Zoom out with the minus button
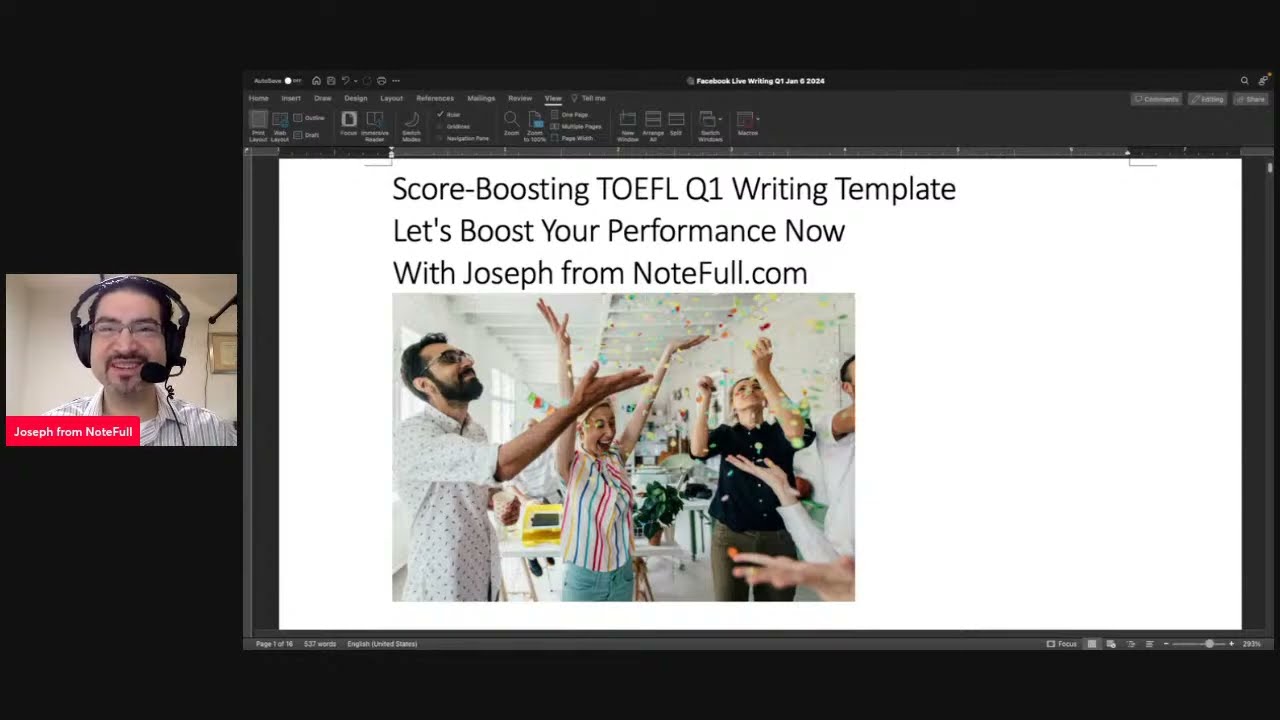Image resolution: width=1280 pixels, height=720 pixels. [1166, 644]
